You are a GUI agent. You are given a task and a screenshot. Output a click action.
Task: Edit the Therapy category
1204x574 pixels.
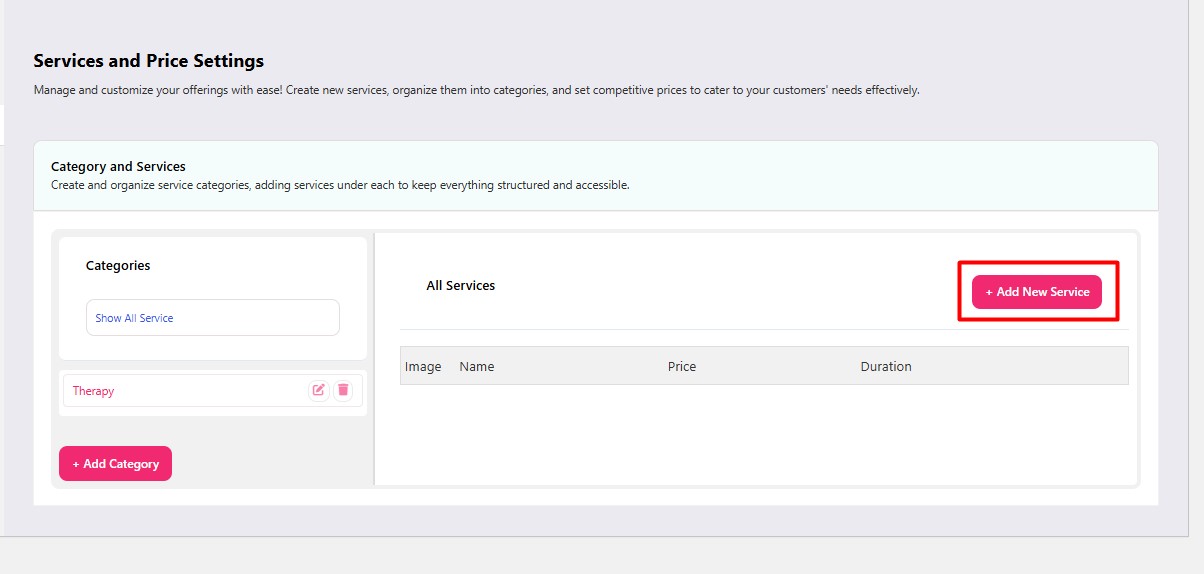coord(318,390)
